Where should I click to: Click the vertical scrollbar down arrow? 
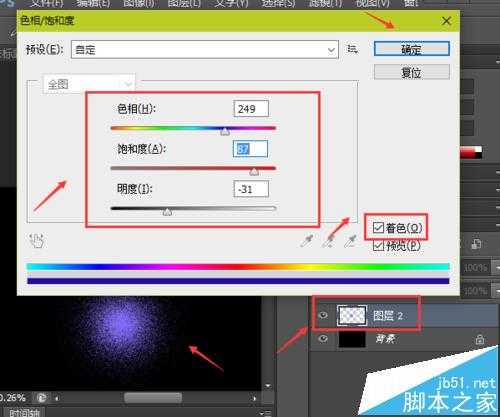(x=268, y=386)
